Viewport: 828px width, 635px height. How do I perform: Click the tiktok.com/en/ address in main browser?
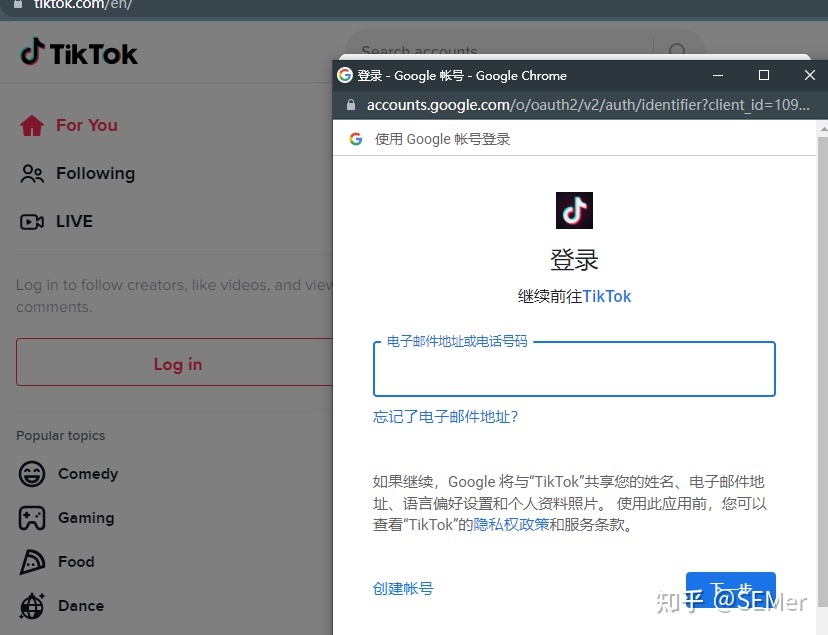(83, 5)
